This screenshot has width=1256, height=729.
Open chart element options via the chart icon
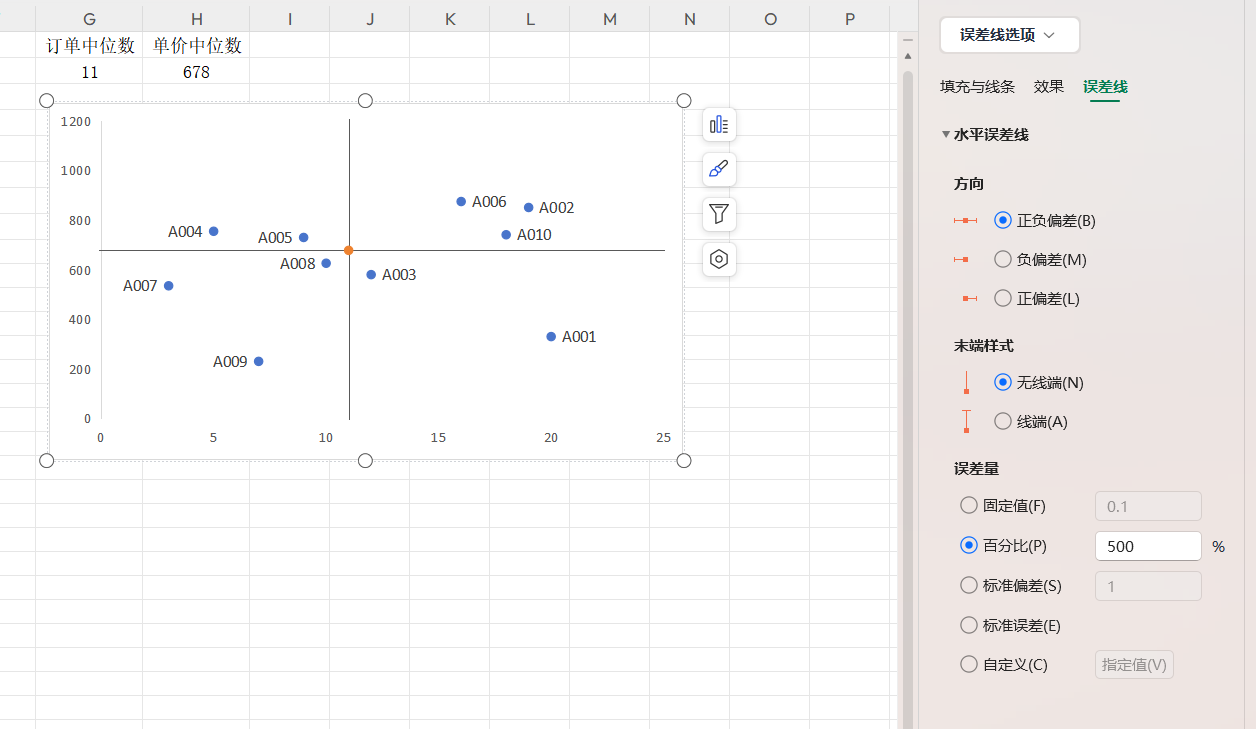point(719,124)
